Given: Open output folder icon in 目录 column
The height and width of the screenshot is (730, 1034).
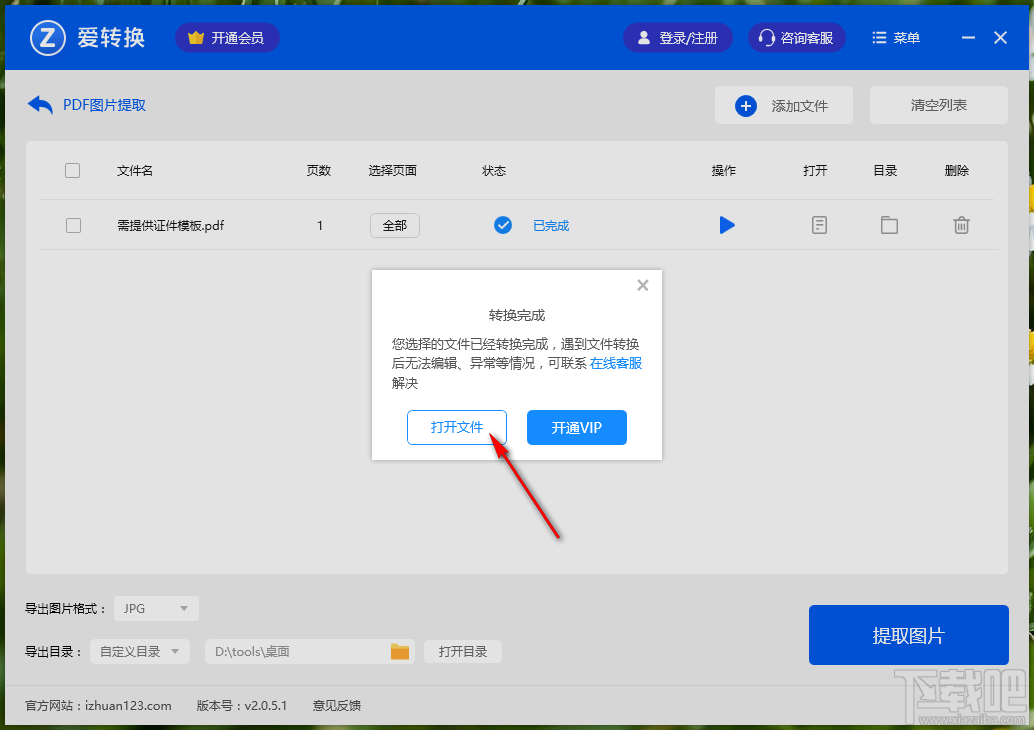Looking at the screenshot, I should (x=889, y=225).
